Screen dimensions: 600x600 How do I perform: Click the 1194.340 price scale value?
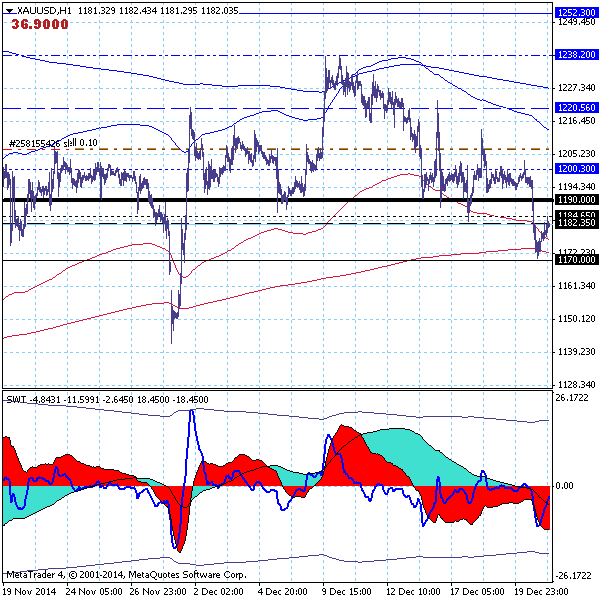[x=576, y=187]
